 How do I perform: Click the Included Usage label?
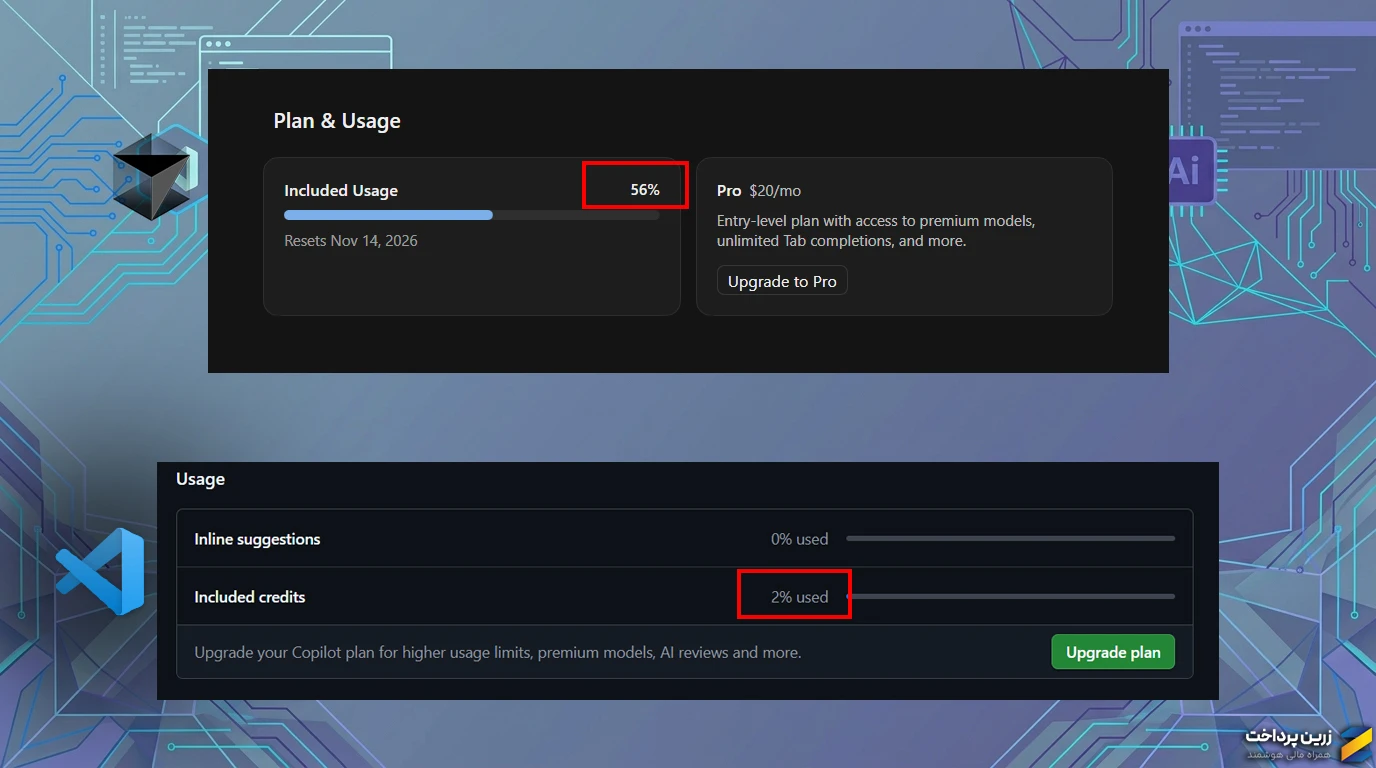pos(341,190)
